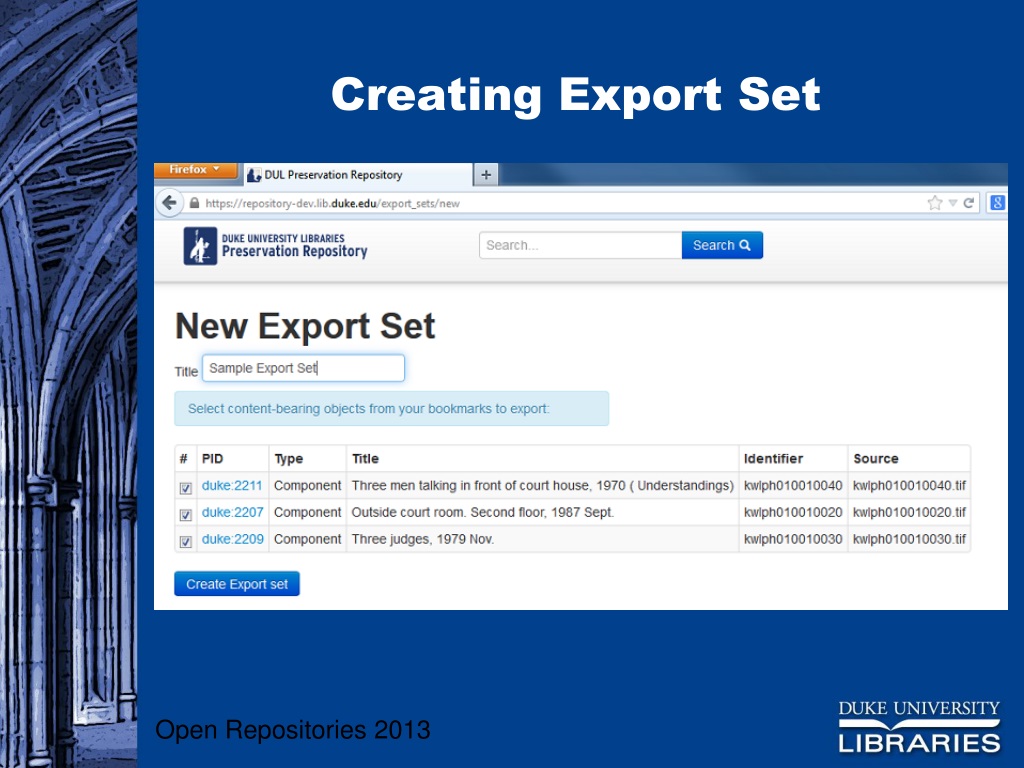
Task: Click the New Export Set heading
Action: click(x=305, y=326)
